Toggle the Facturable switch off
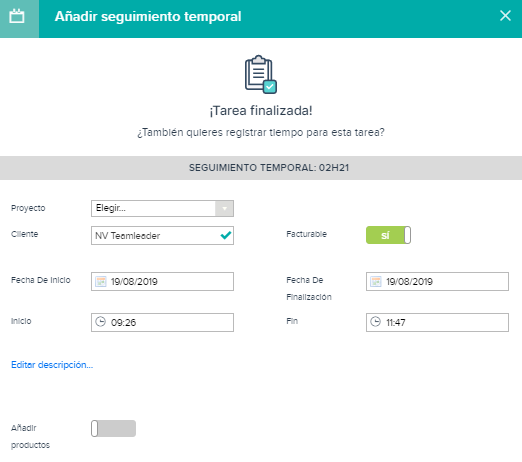This screenshot has width=522, height=462. 388,235
